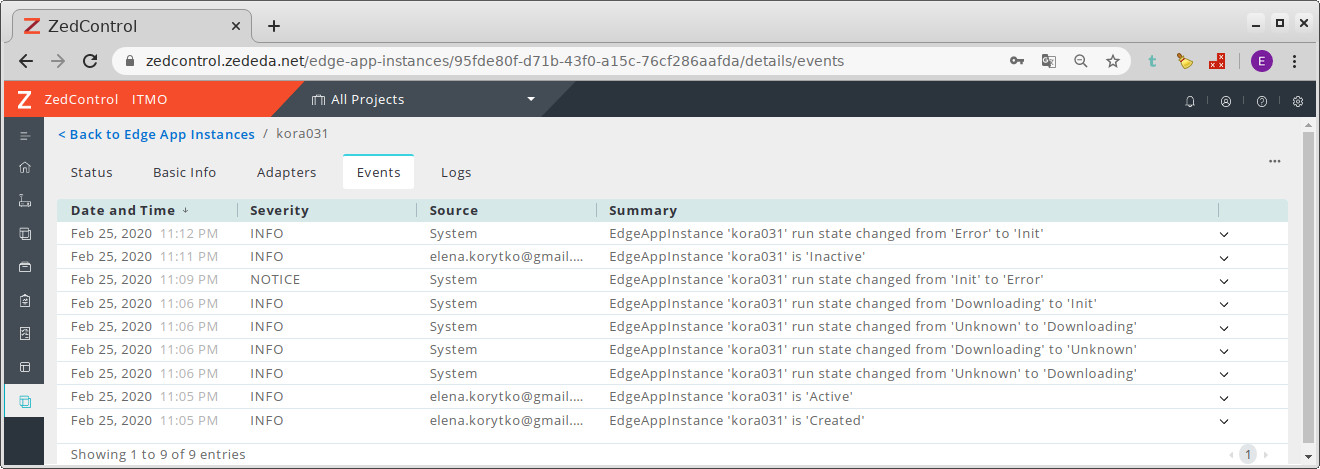Click the help question mark icon
The width and height of the screenshot is (1320, 469).
click(x=1262, y=101)
